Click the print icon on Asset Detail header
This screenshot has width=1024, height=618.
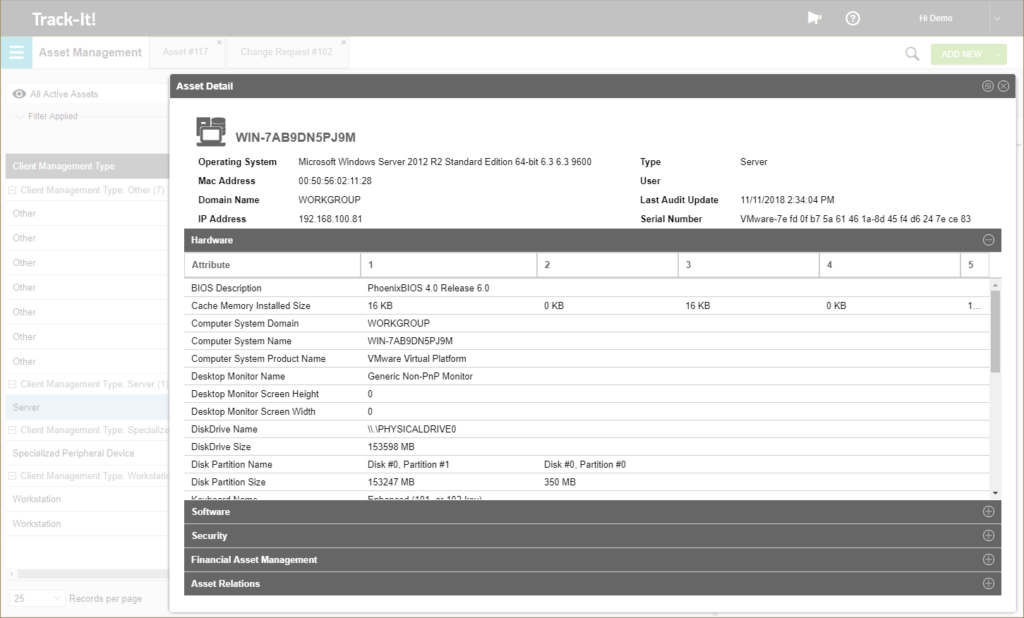pyautogui.click(x=987, y=86)
